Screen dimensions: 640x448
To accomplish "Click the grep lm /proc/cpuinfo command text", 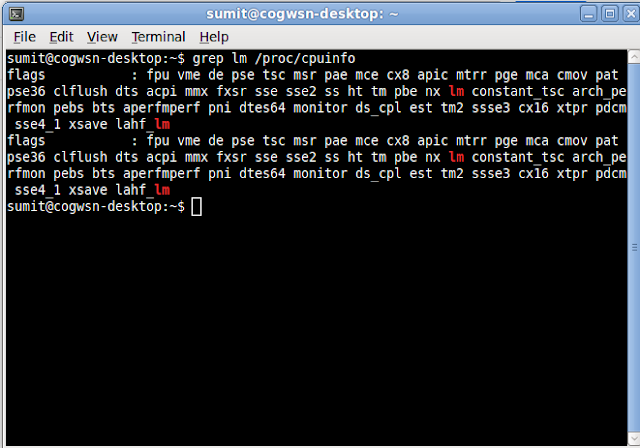I will coord(273,59).
